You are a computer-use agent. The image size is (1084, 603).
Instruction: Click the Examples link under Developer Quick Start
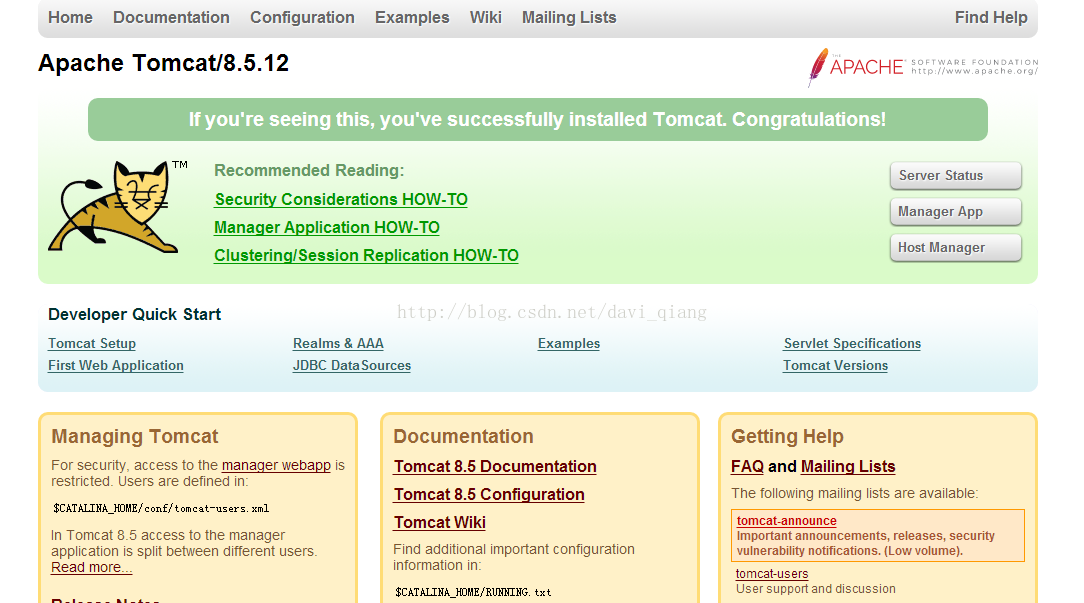click(568, 344)
